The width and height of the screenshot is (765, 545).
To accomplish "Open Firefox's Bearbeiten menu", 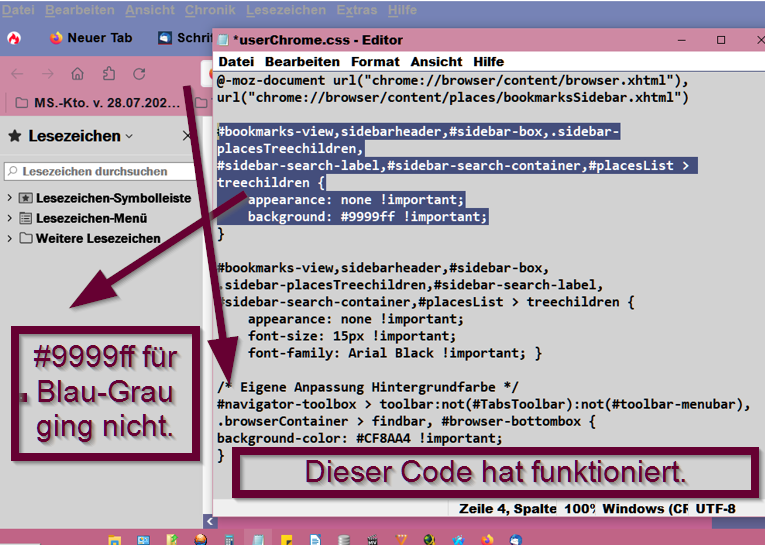I will (x=80, y=10).
